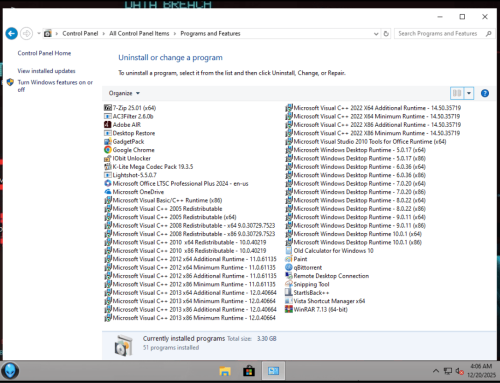Click the Adobe AIR icon
The height and width of the screenshot is (383, 500).
(108, 124)
